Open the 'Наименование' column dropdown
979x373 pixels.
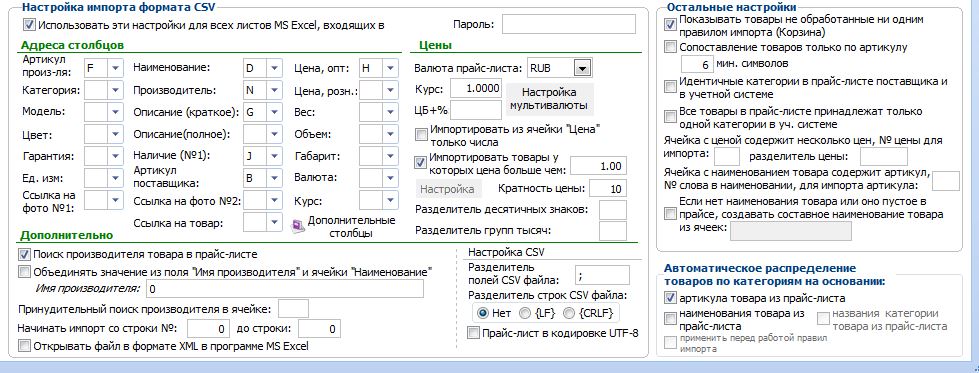[275, 68]
